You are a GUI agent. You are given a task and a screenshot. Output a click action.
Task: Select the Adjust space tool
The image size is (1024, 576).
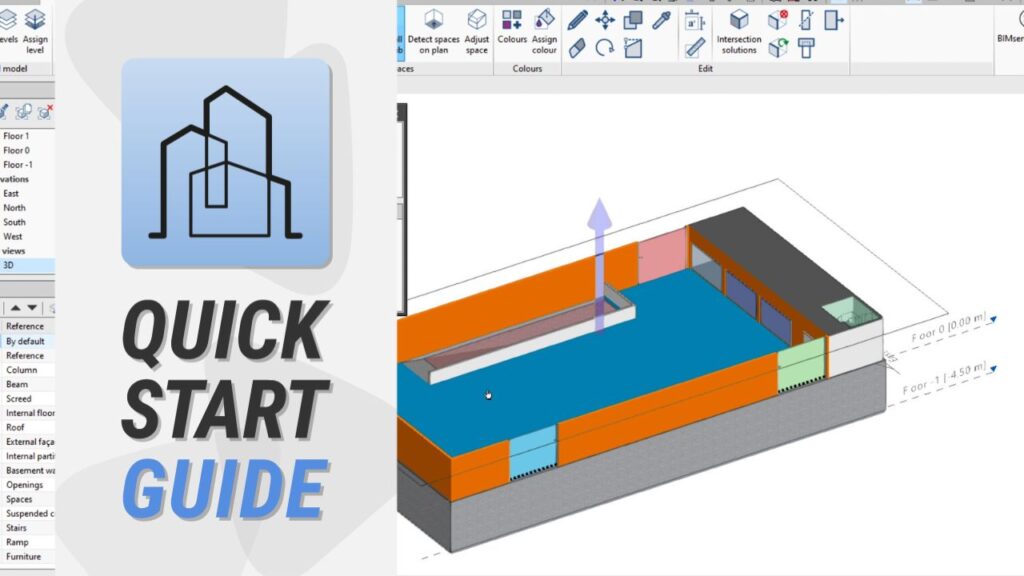pyautogui.click(x=477, y=31)
